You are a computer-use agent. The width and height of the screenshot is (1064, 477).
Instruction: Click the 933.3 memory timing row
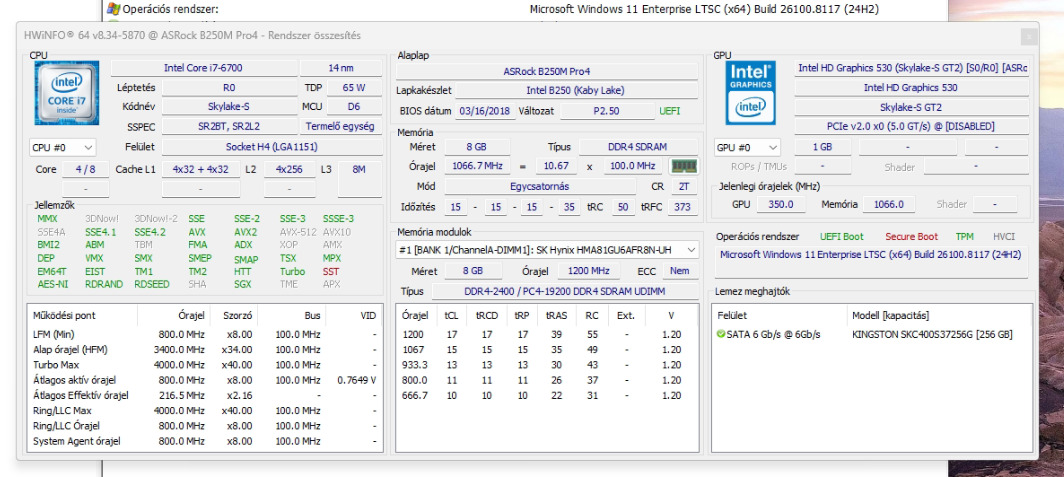point(547,365)
